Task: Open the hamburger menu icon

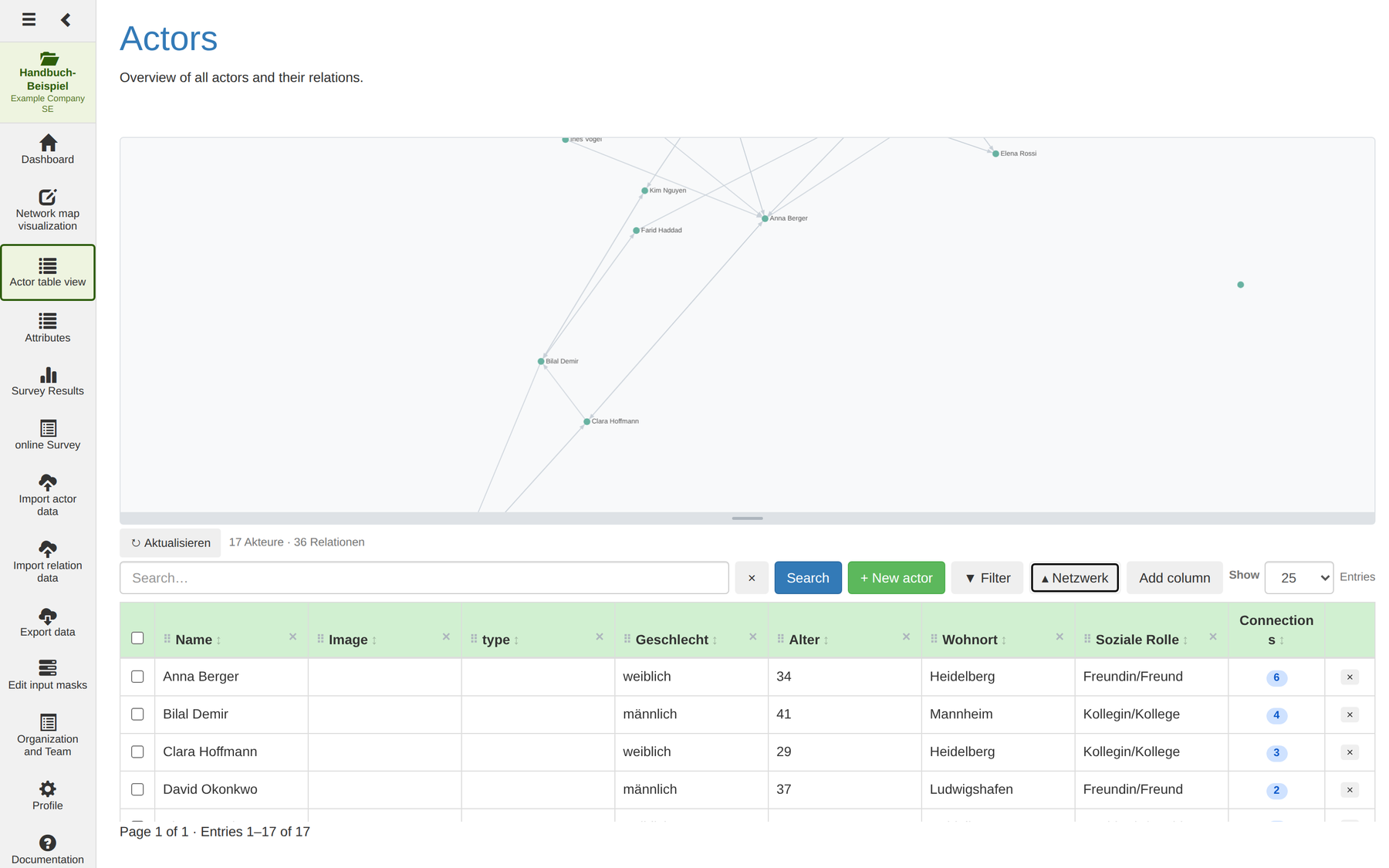Action: pyautogui.click(x=29, y=19)
